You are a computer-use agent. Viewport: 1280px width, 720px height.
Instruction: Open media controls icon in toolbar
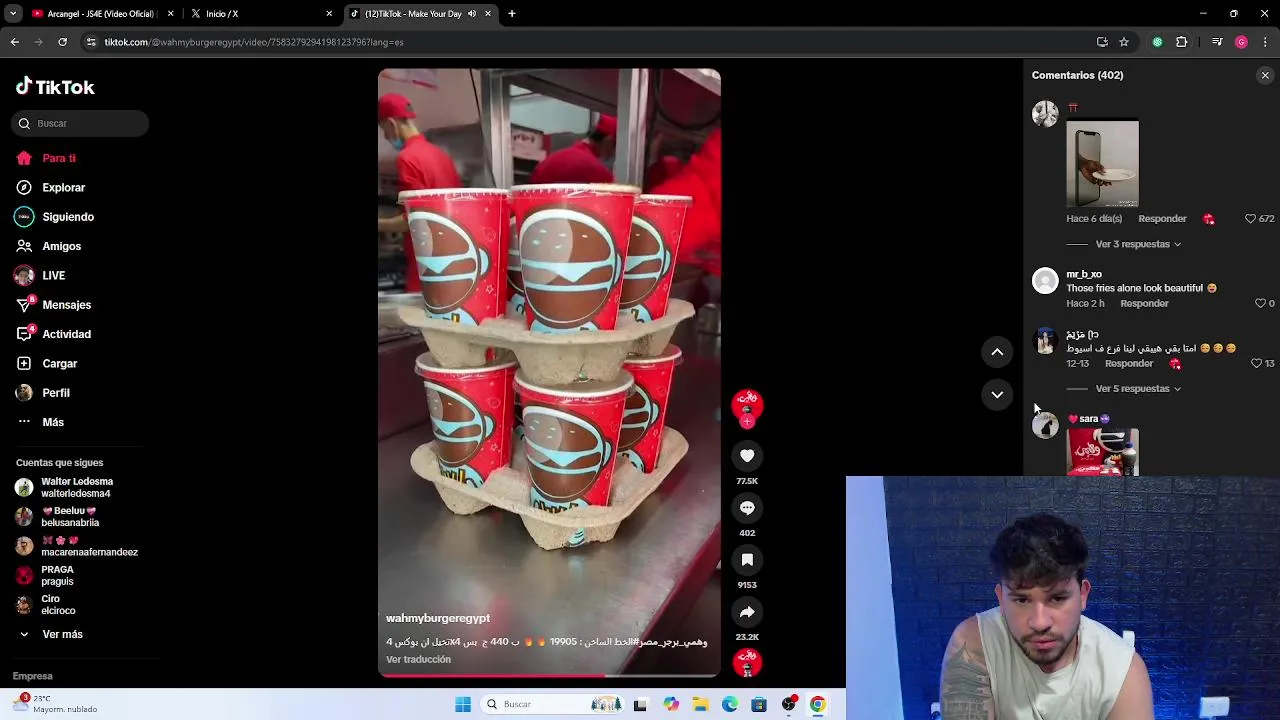coord(1217,42)
